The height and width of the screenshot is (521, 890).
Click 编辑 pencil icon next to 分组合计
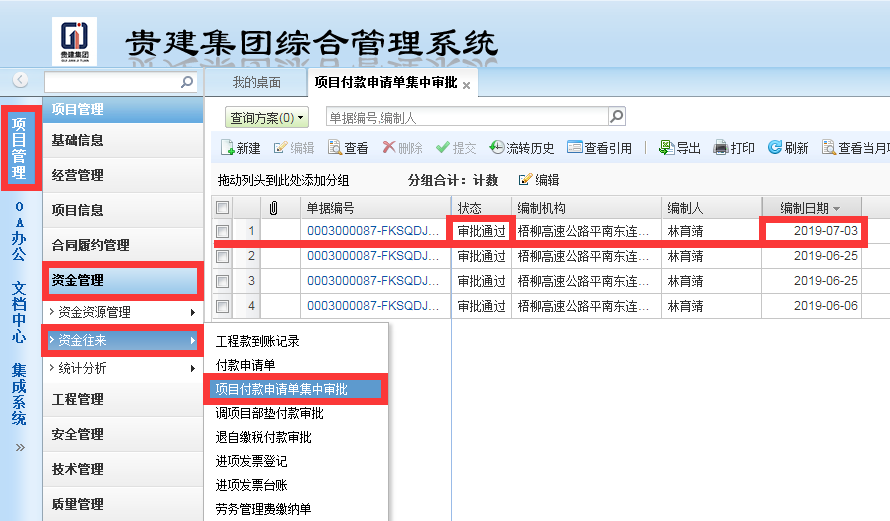[x=526, y=180]
